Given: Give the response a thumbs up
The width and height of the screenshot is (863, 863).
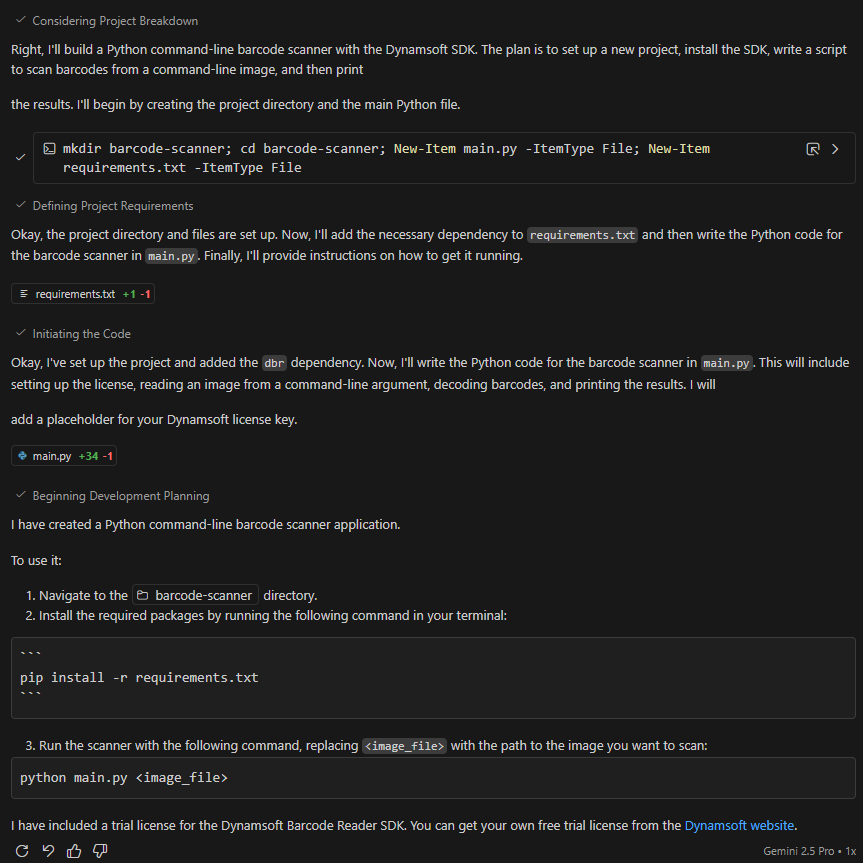Looking at the screenshot, I should pyautogui.click(x=74, y=851).
